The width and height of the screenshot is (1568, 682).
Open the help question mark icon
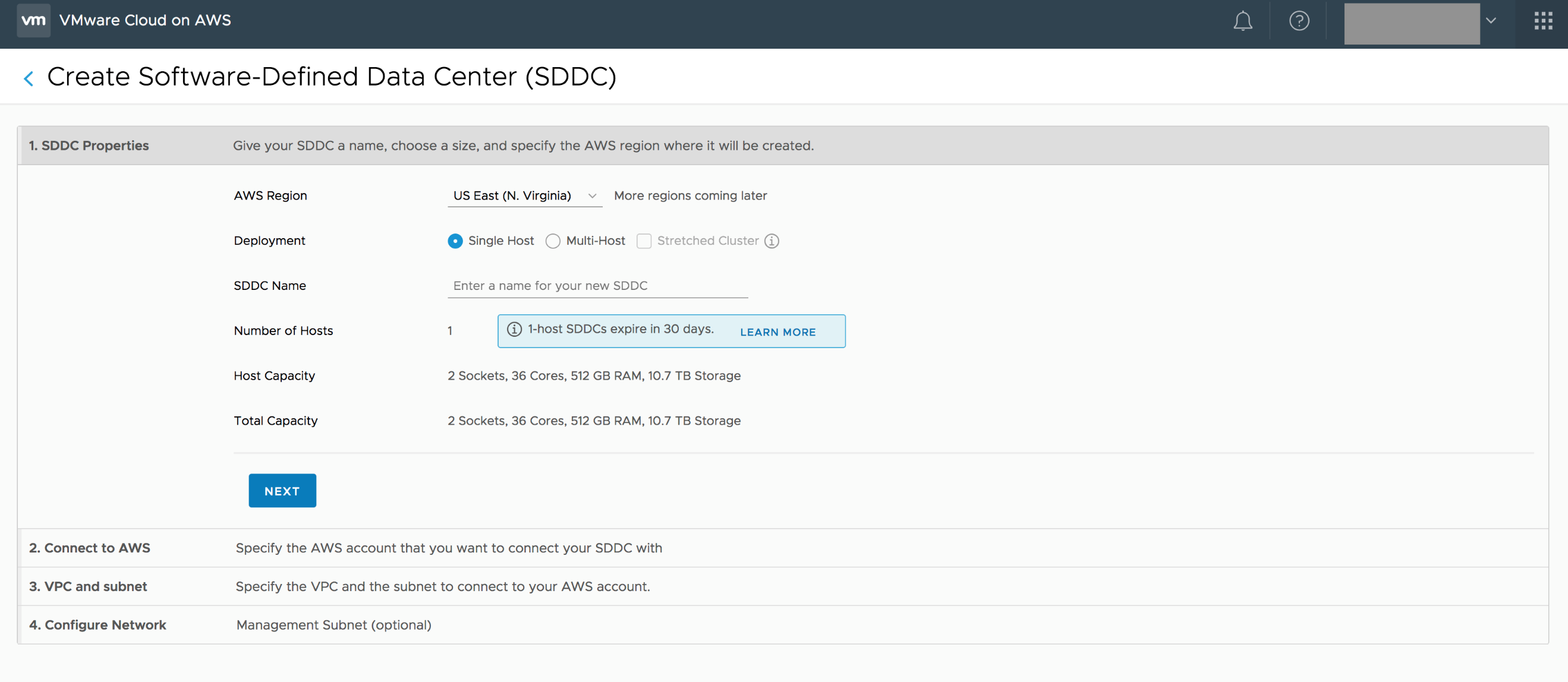point(1298,21)
